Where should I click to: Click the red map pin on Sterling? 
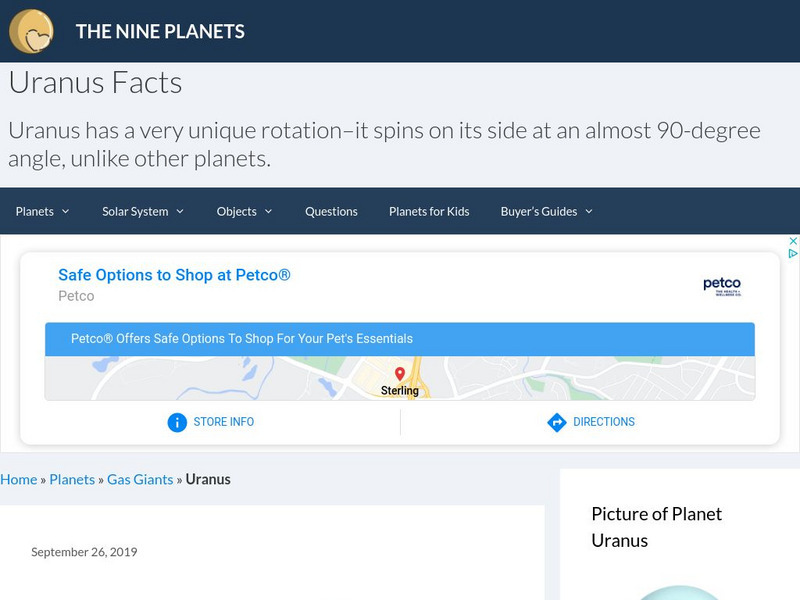click(x=400, y=374)
